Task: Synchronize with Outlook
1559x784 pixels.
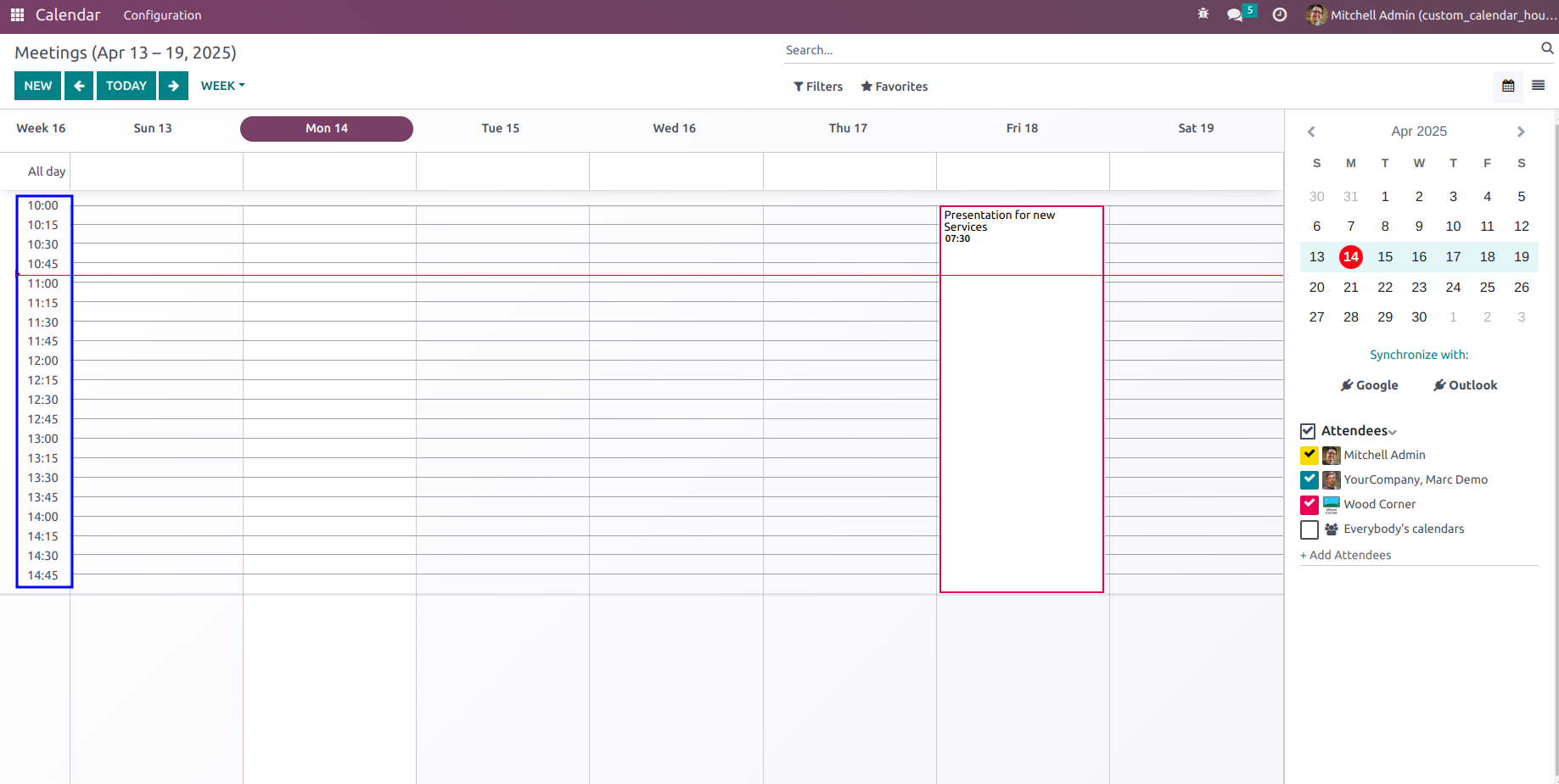Action: click(1466, 385)
